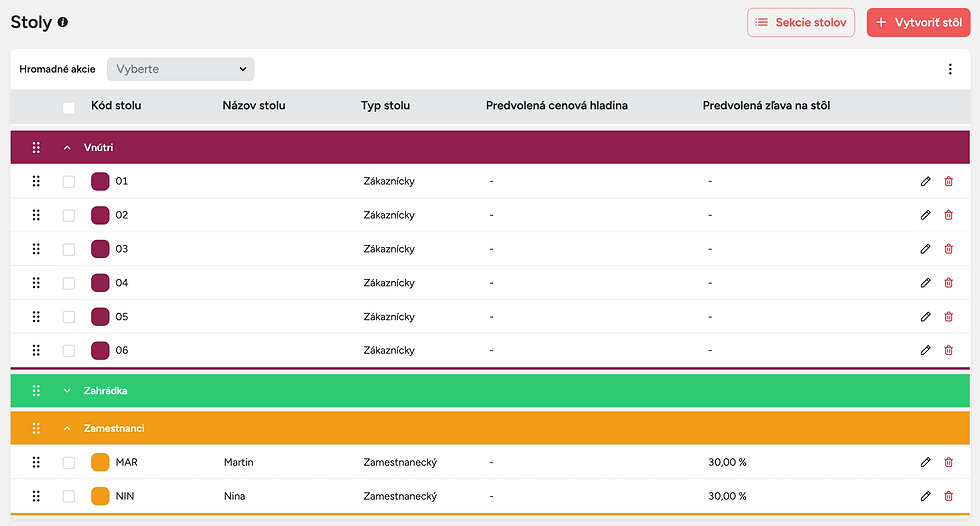Open the Sekcie stolov button

[x=801, y=22]
